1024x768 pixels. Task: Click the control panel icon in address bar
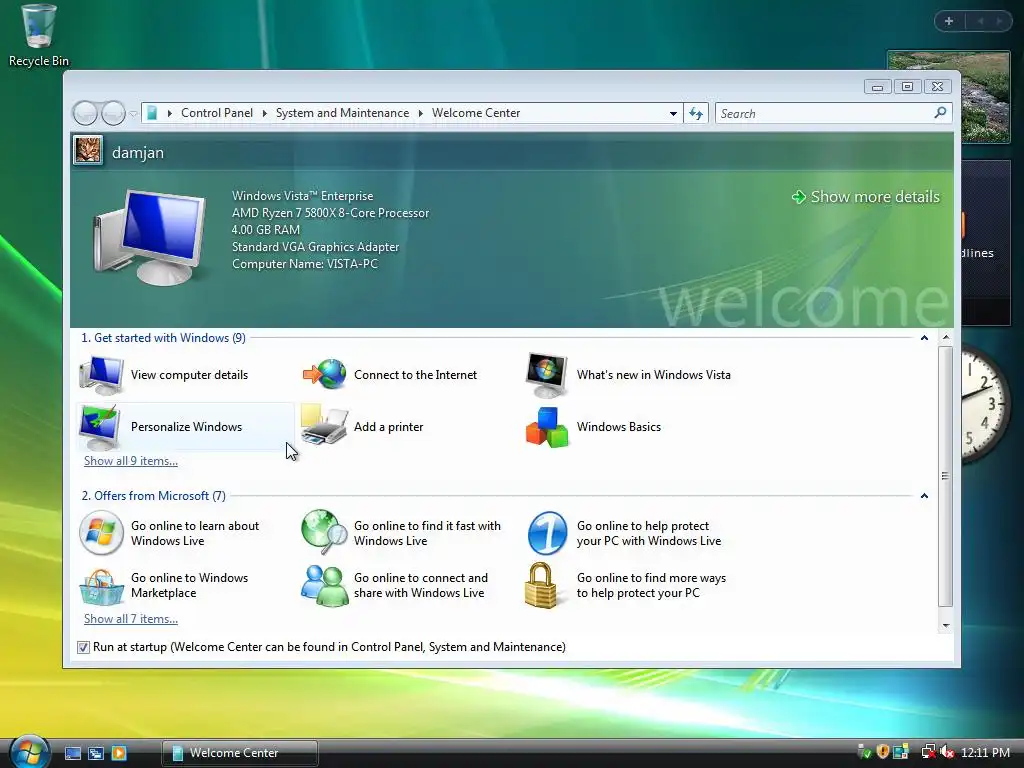tap(152, 113)
